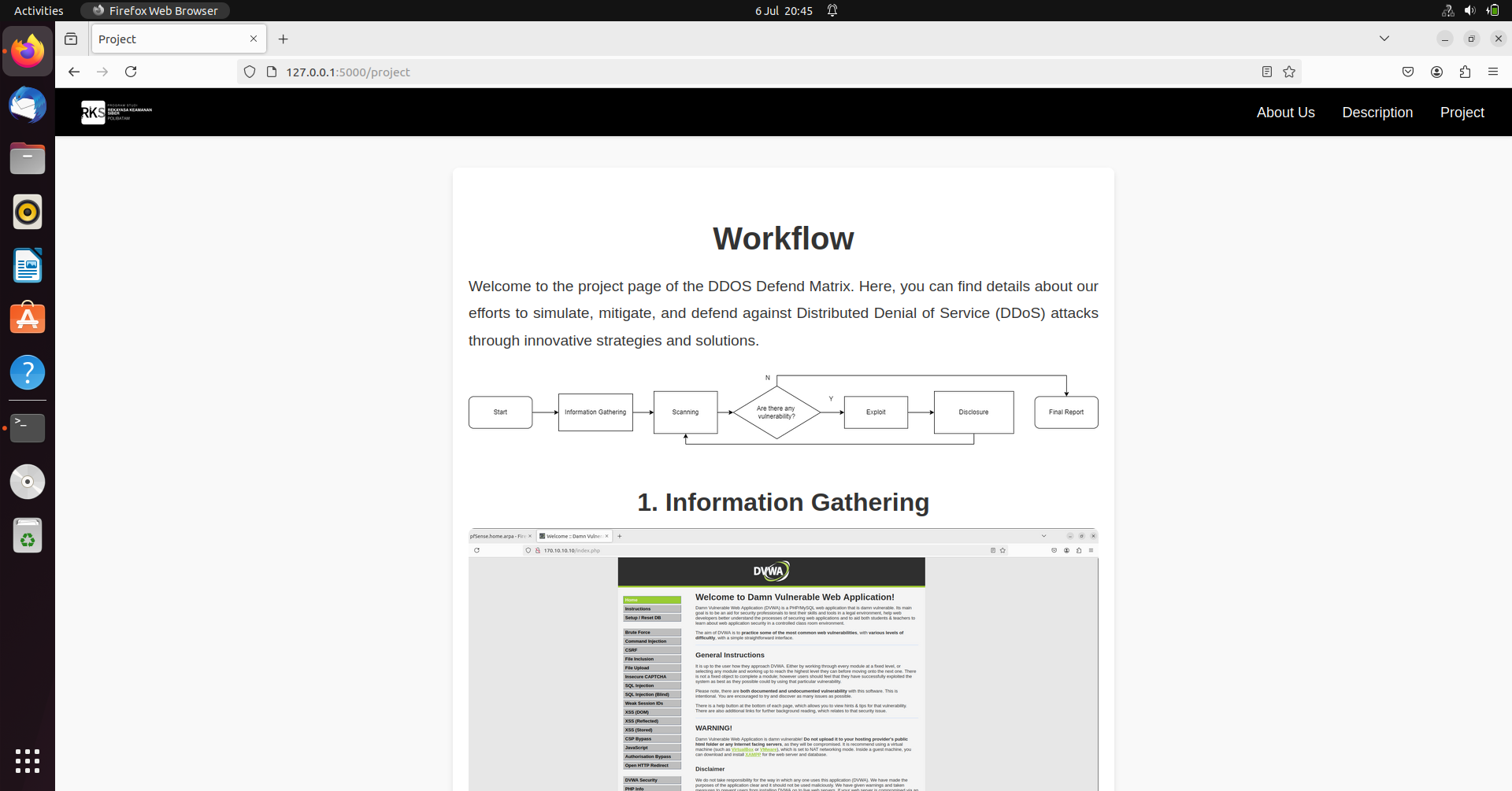Click the notification bell in top bar
Image resolution: width=1512 pixels, height=791 pixels.
[x=832, y=10]
